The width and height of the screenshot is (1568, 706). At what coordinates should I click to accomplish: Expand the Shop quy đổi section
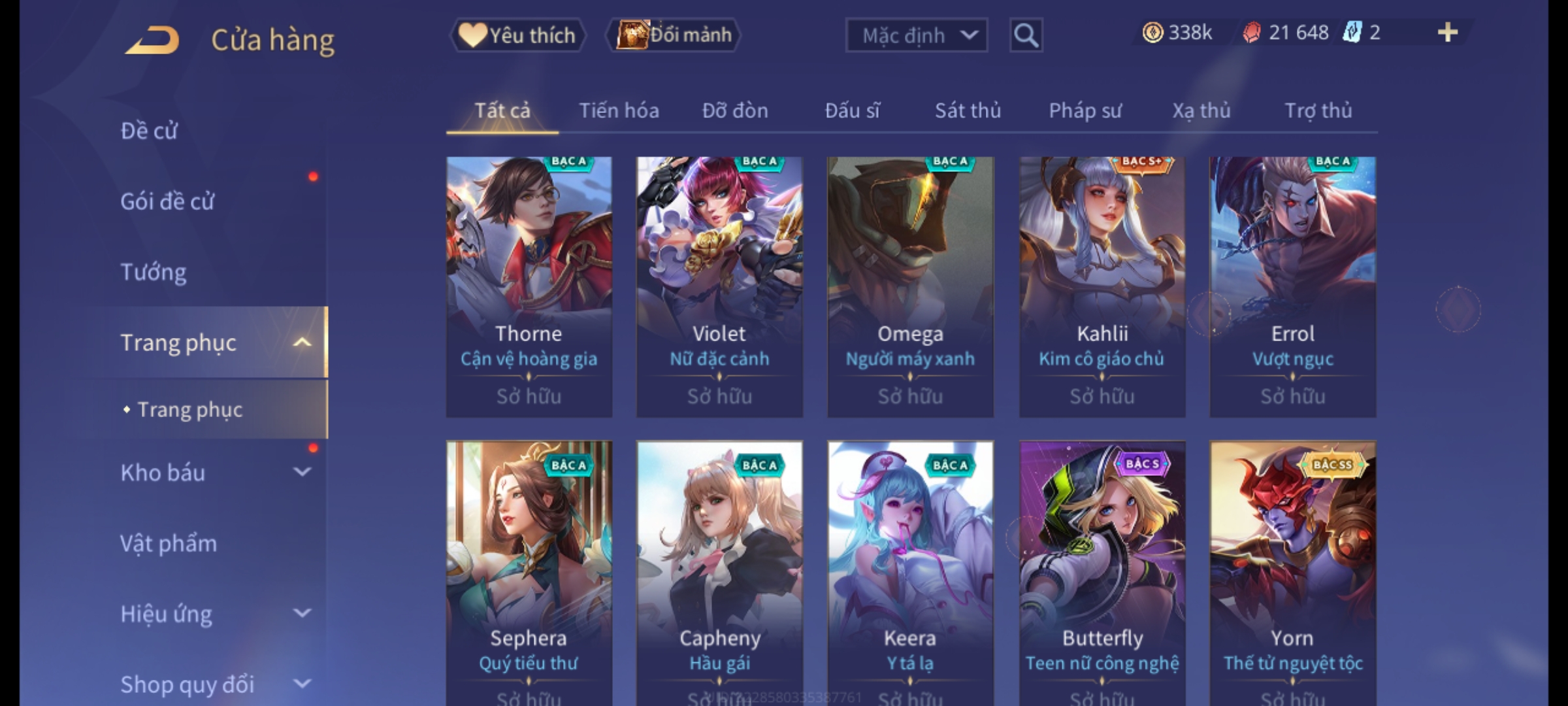pos(302,683)
